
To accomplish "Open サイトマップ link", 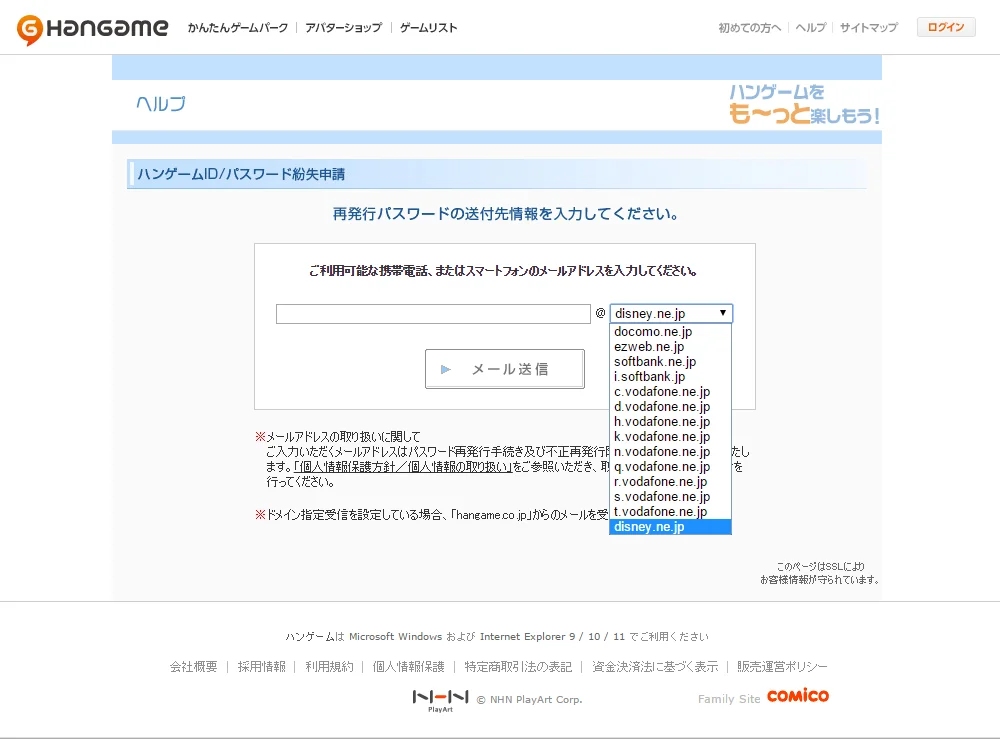I will [x=869, y=27].
